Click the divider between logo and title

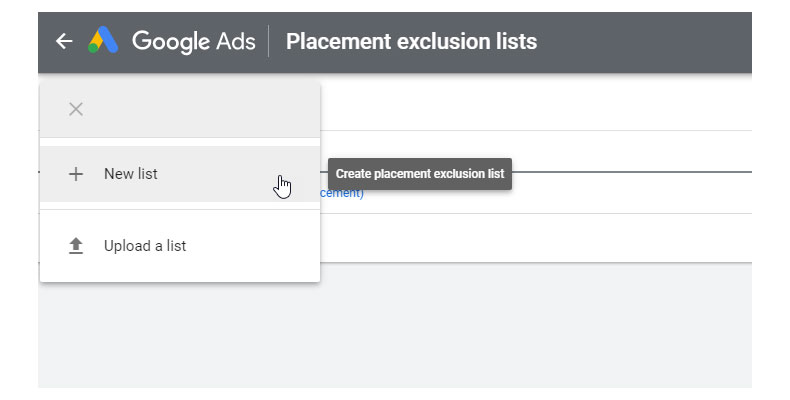(x=269, y=41)
